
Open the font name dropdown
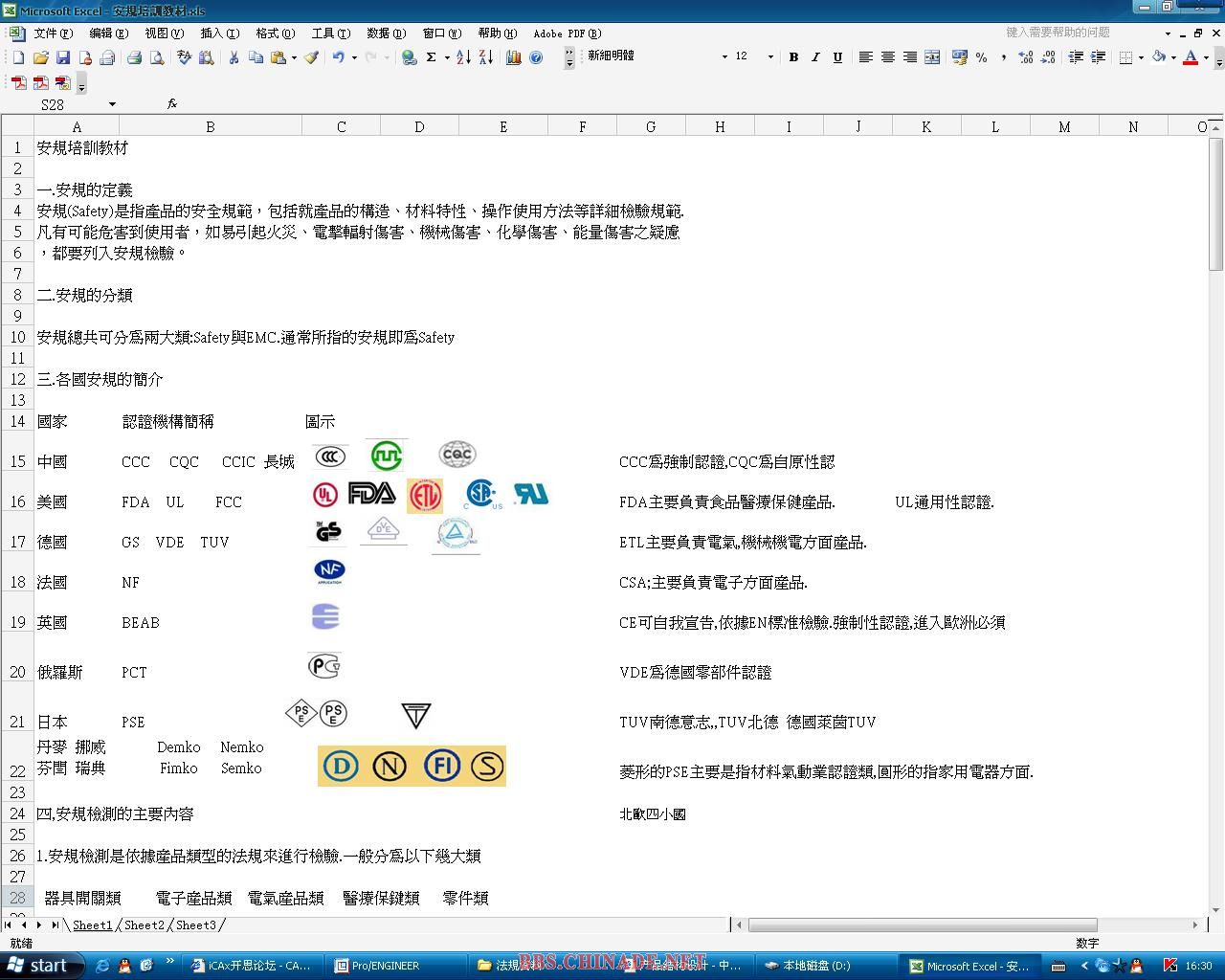point(724,57)
